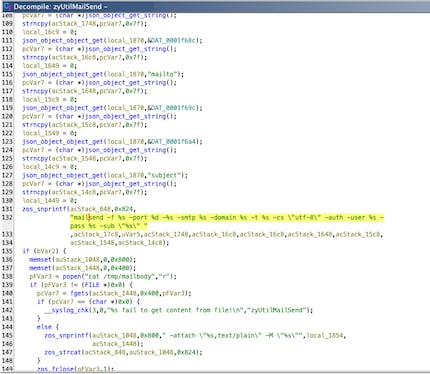Click &DAT_0001f6a4 reference on line 123
430x374 pixels.
point(173,141)
